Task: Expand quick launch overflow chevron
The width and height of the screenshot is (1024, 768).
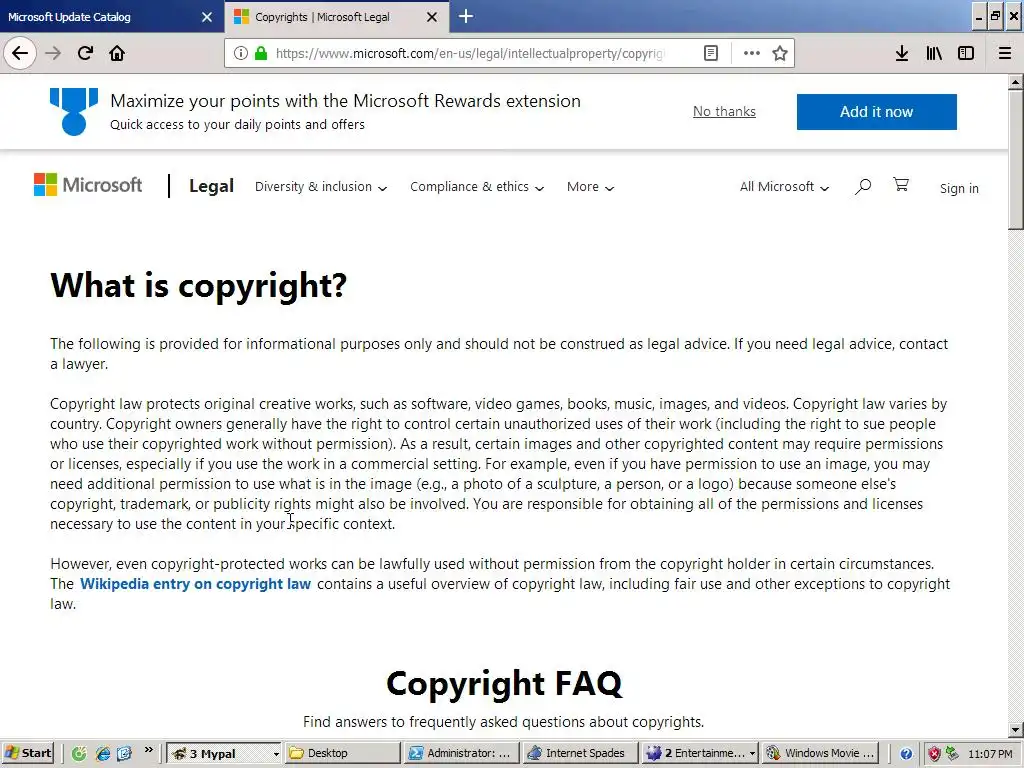Action: click(148, 750)
